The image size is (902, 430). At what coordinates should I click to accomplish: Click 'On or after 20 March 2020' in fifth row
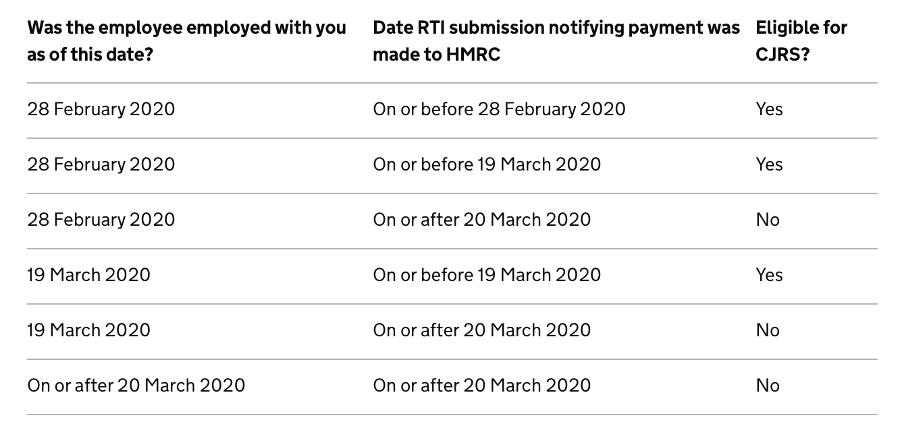pyautogui.click(x=481, y=330)
